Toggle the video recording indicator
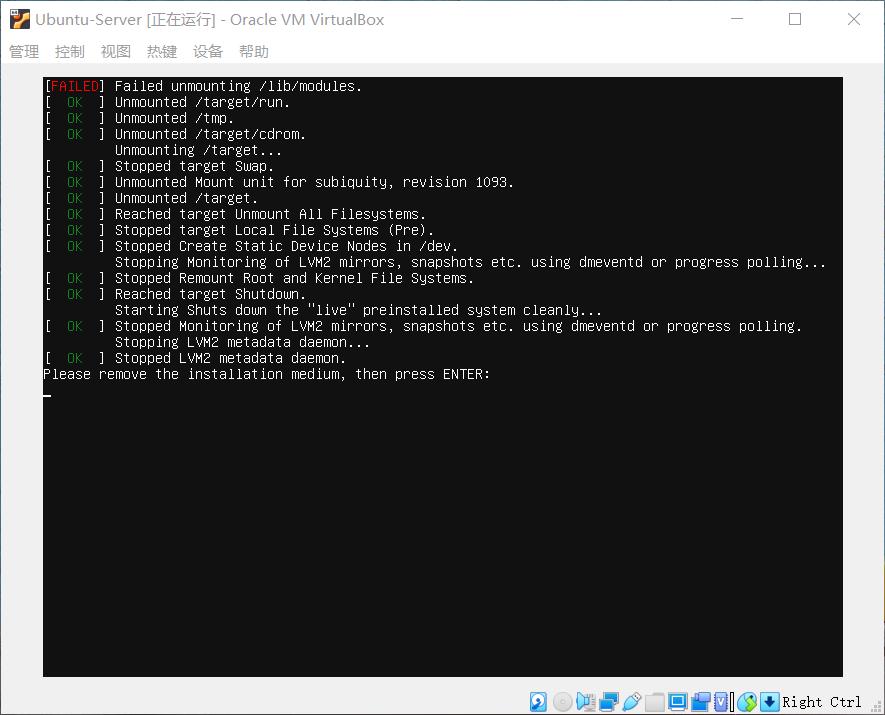The image size is (885, 715). point(700,702)
